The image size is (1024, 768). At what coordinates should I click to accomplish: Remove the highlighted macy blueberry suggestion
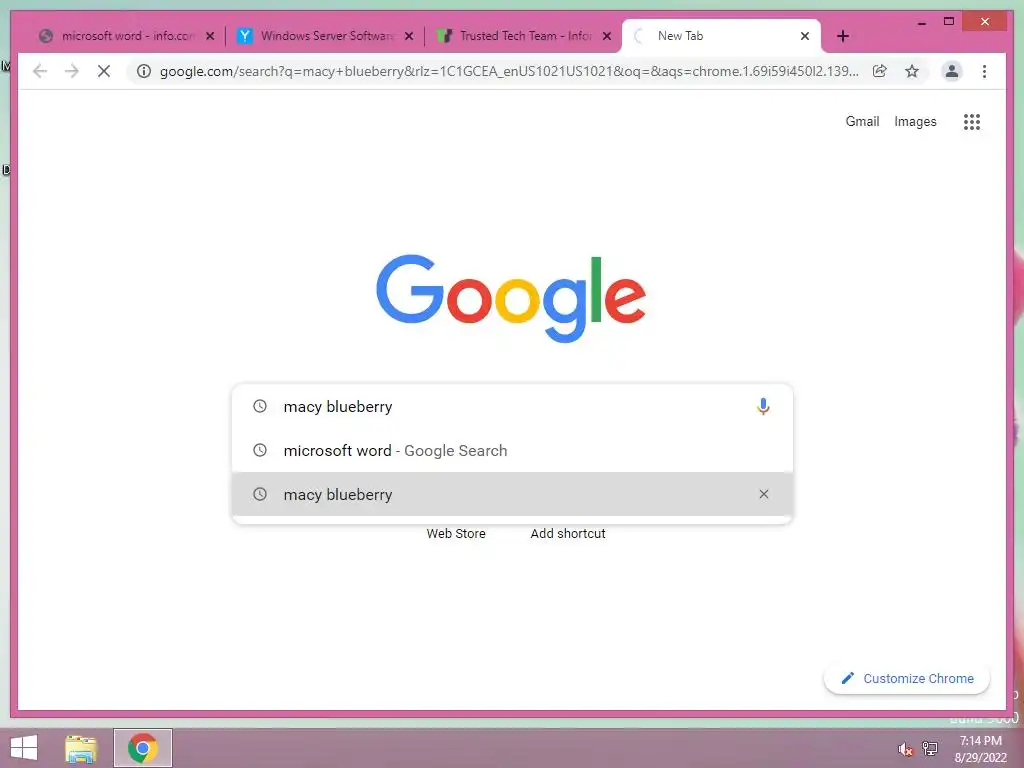[763, 494]
